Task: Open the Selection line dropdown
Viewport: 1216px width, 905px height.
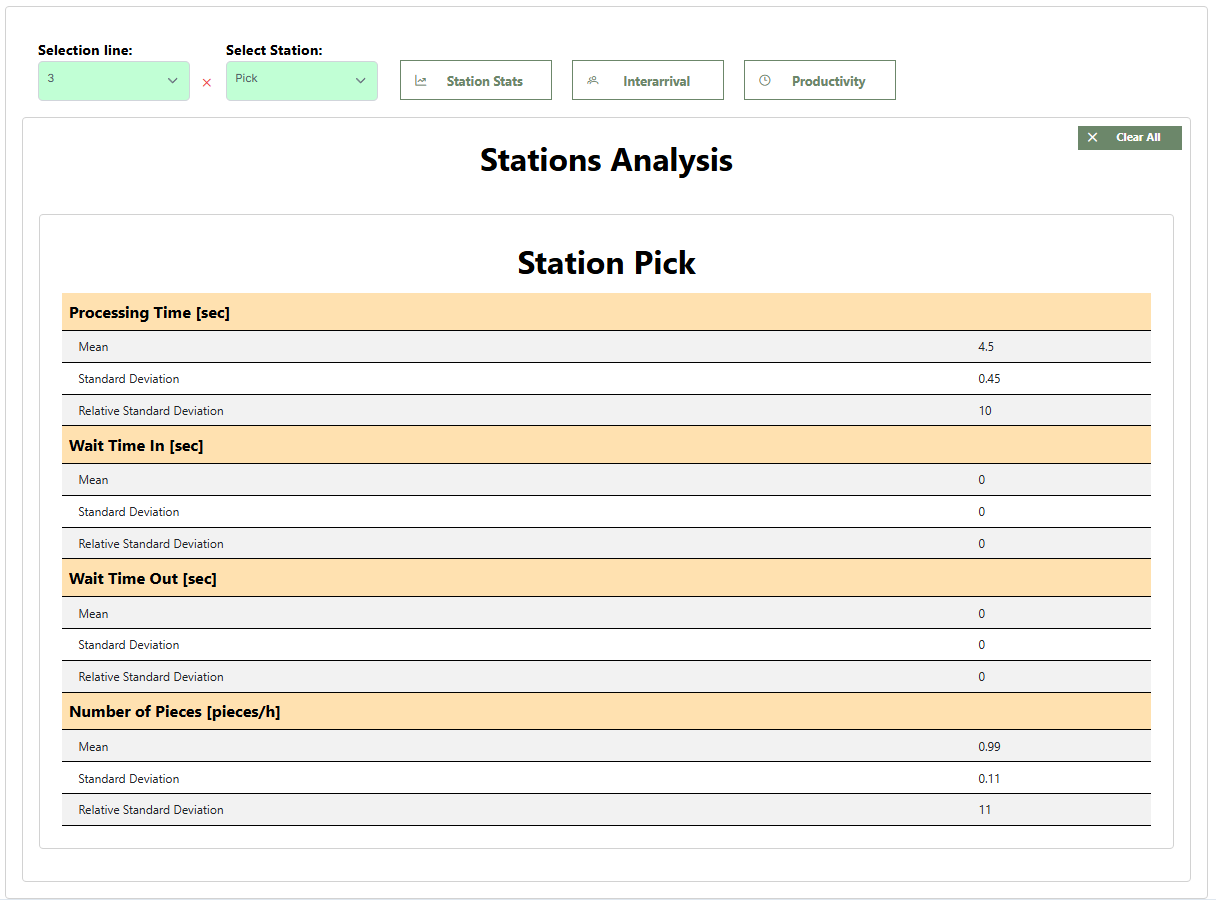Action: pyautogui.click(x=113, y=81)
